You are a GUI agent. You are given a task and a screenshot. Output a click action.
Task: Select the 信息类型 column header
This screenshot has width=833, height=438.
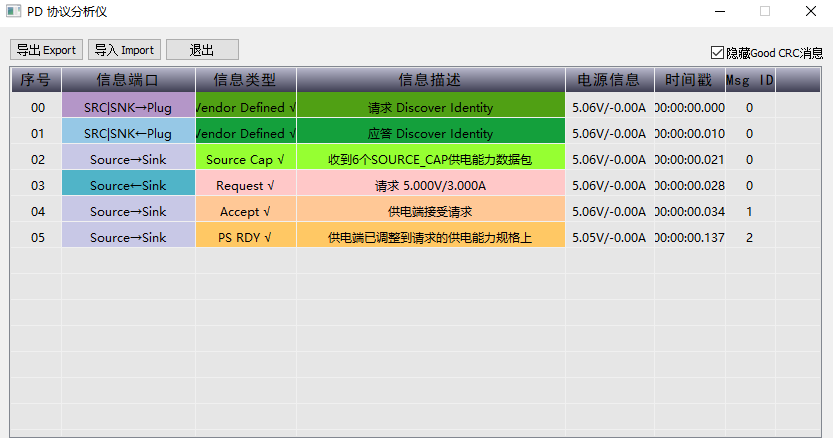[245, 80]
